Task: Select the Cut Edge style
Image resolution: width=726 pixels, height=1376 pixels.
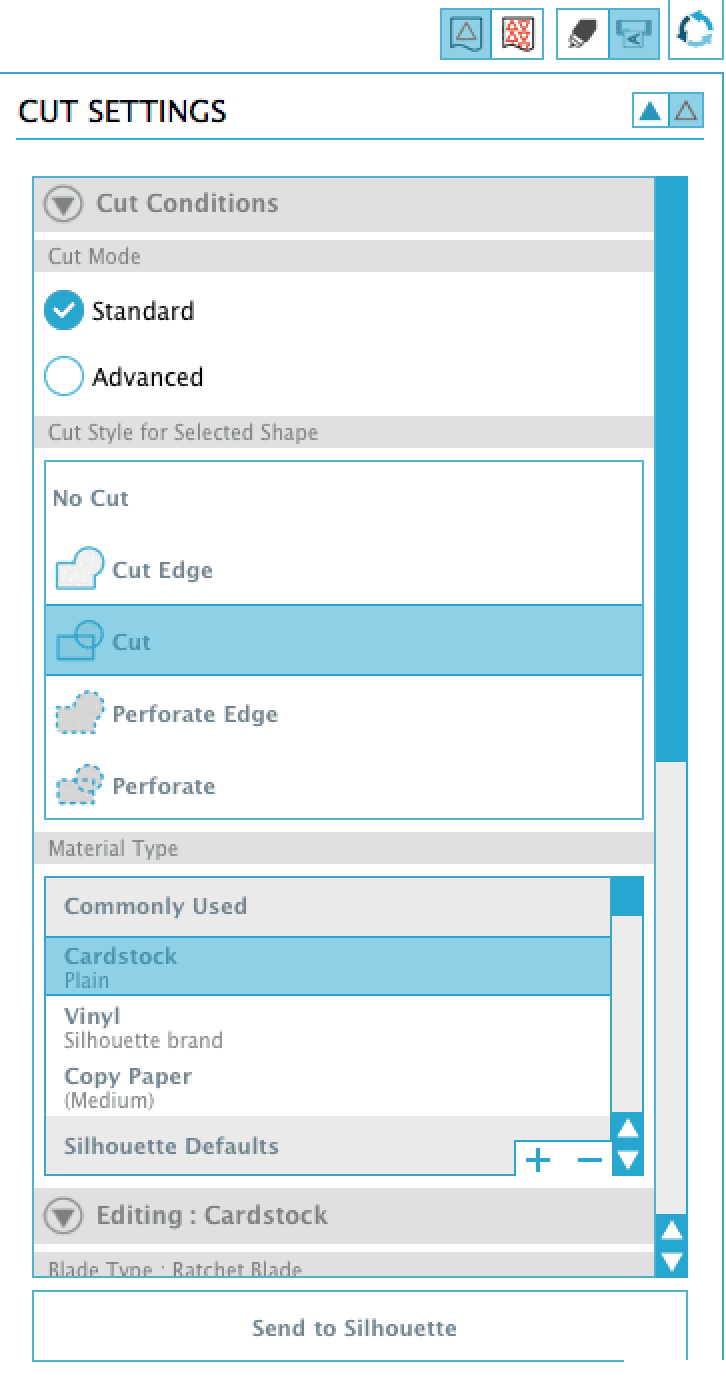Action: (162, 570)
